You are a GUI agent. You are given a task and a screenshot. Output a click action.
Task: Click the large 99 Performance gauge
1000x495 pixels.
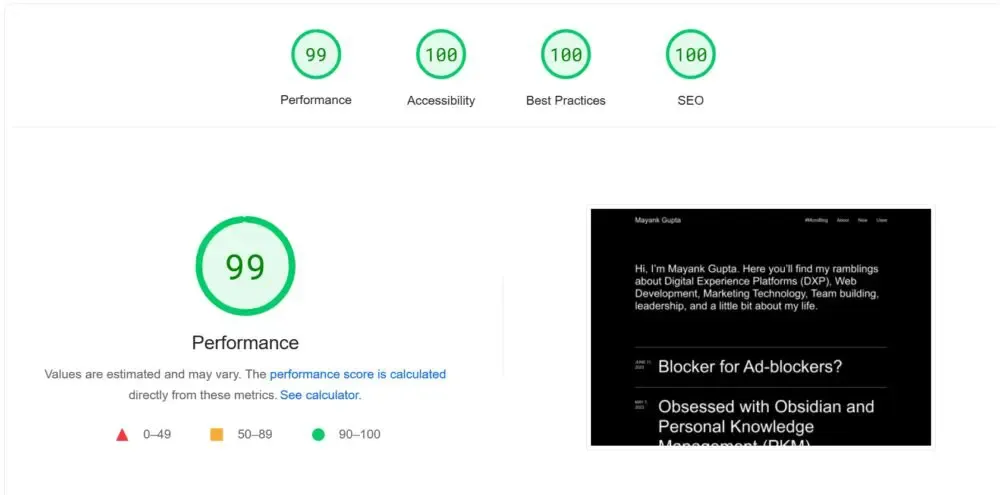(x=246, y=266)
